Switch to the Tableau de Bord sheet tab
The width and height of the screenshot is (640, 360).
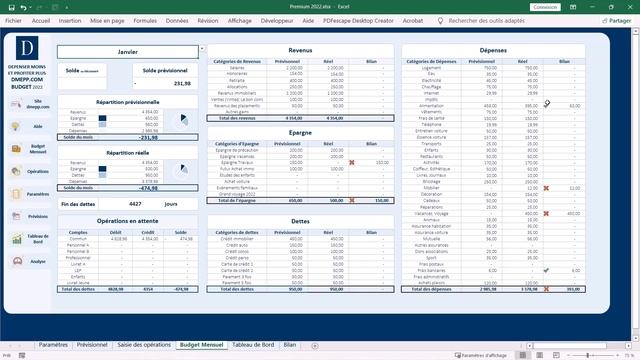pyautogui.click(x=253, y=345)
